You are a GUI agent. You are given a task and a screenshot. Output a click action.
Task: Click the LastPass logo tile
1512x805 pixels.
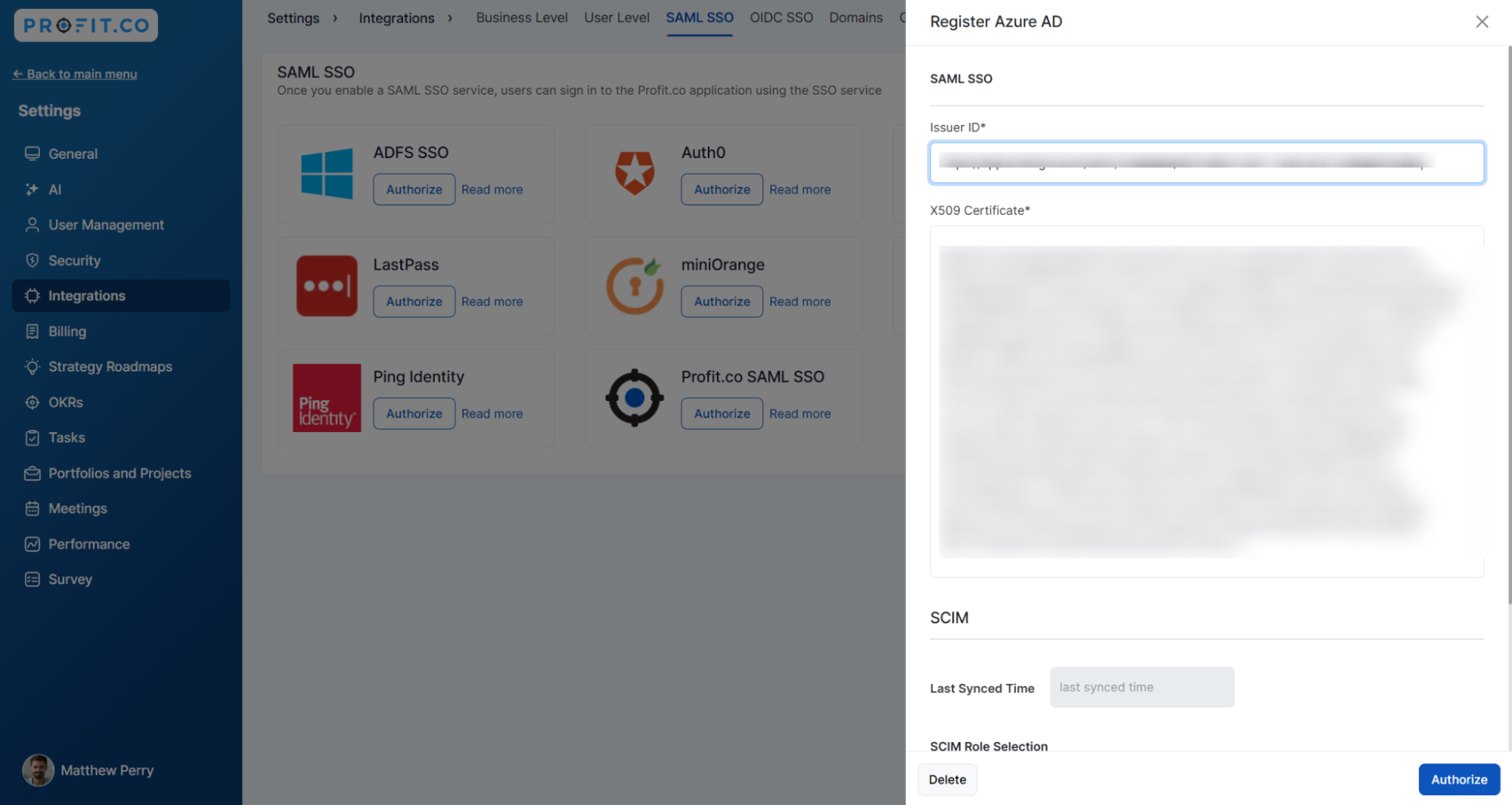pyautogui.click(x=327, y=286)
